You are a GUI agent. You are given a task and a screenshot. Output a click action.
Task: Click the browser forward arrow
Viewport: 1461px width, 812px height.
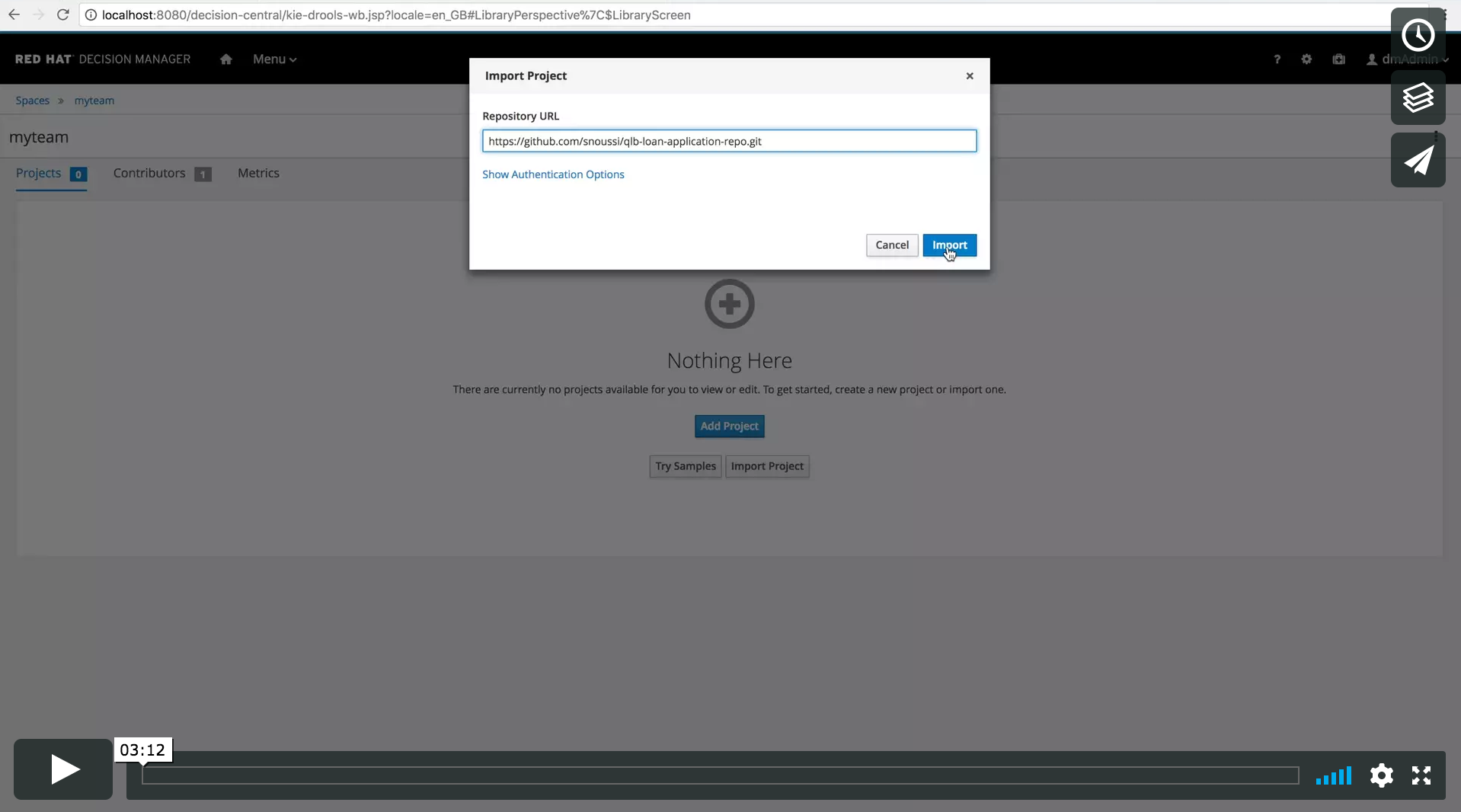(x=38, y=14)
